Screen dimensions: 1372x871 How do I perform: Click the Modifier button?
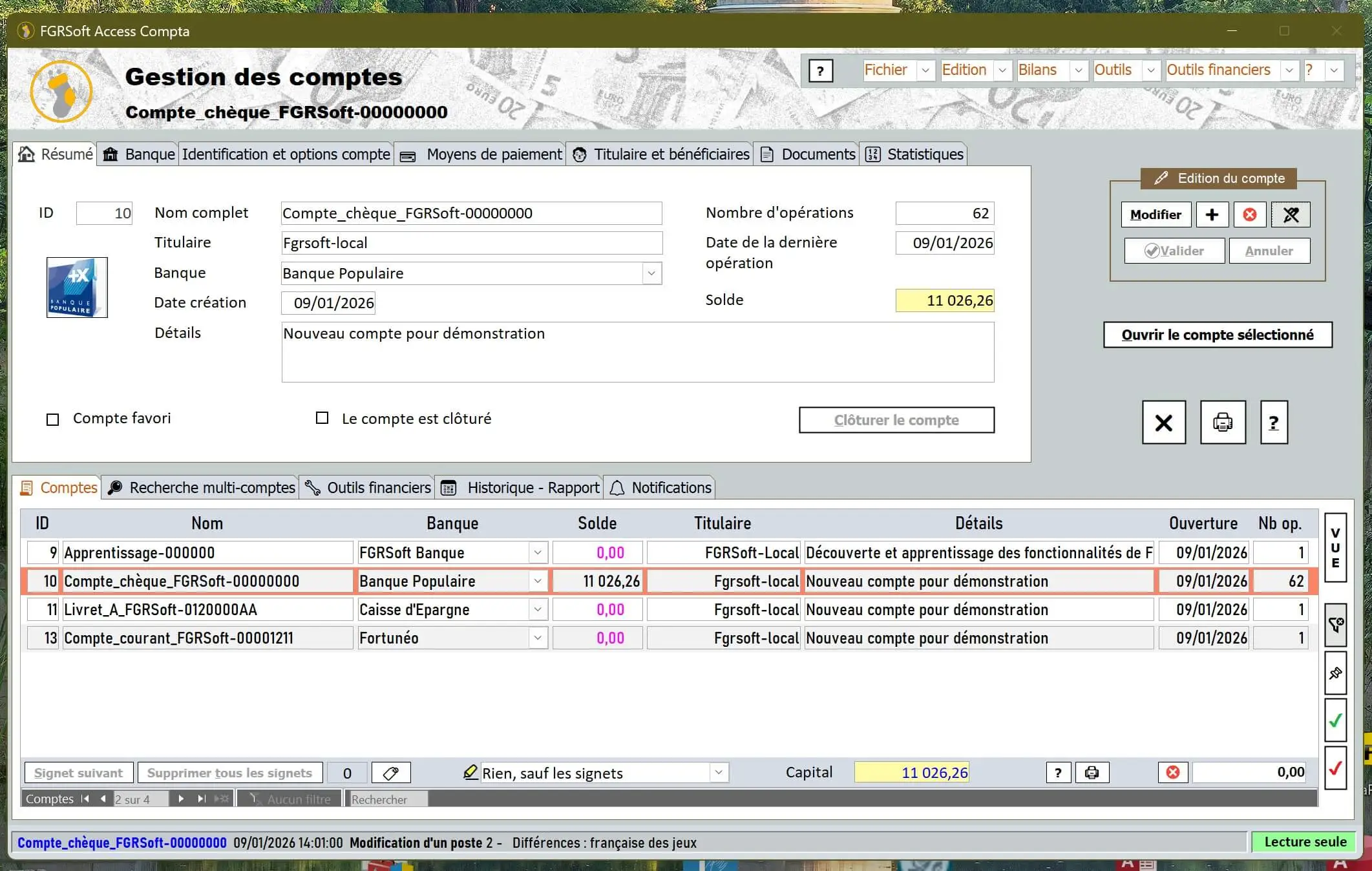(1156, 215)
